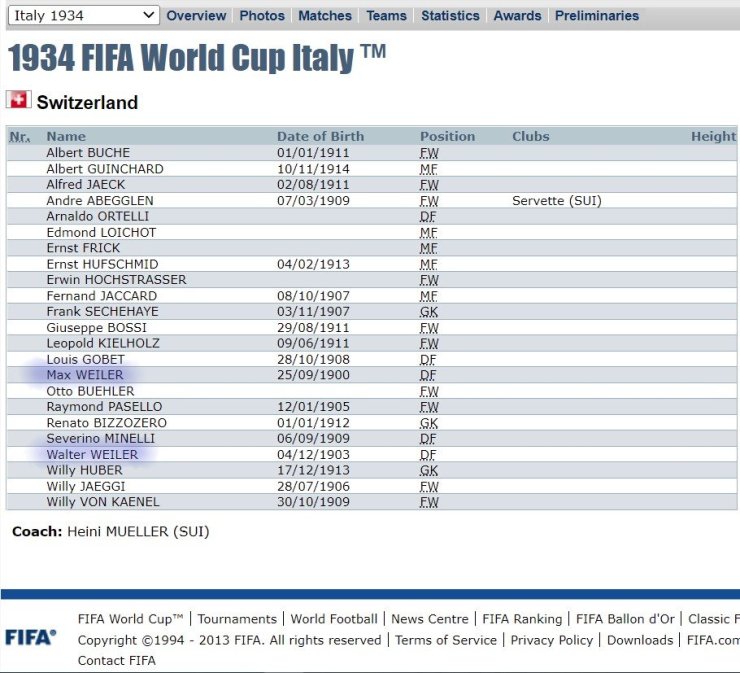The image size is (740, 673).
Task: Open the Awards tab
Action: [x=517, y=16]
